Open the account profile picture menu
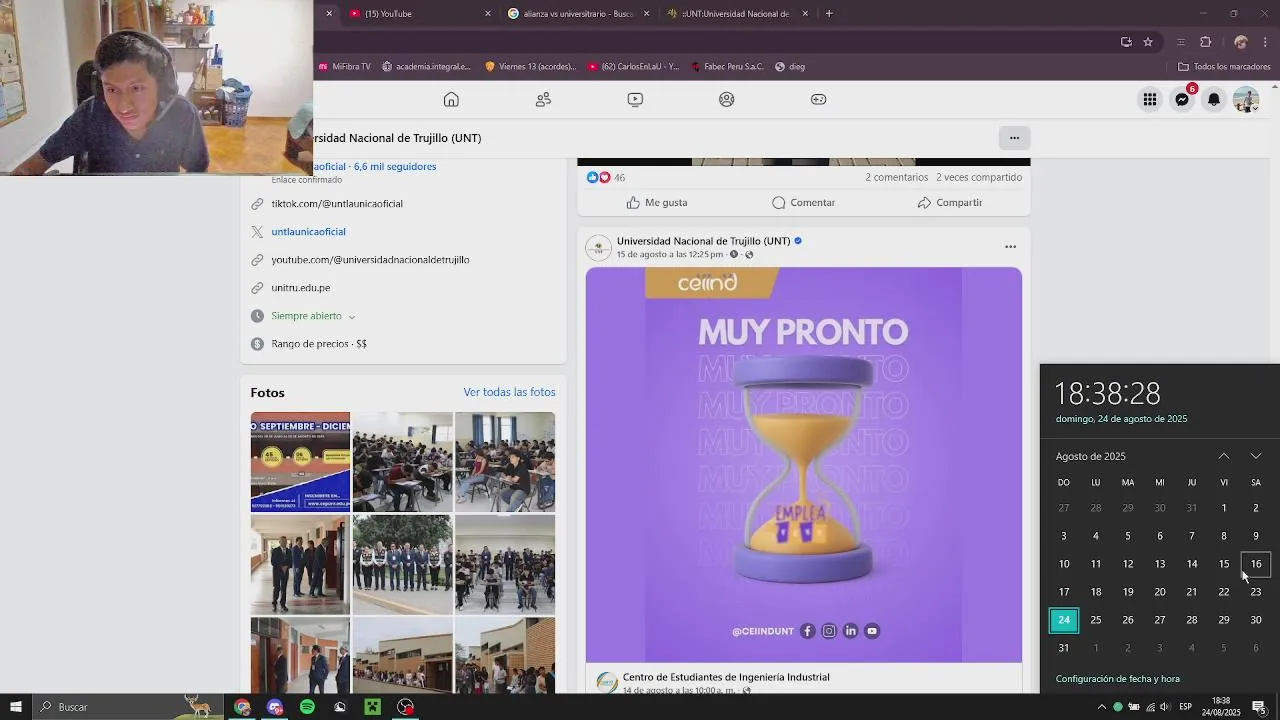 1246,99
